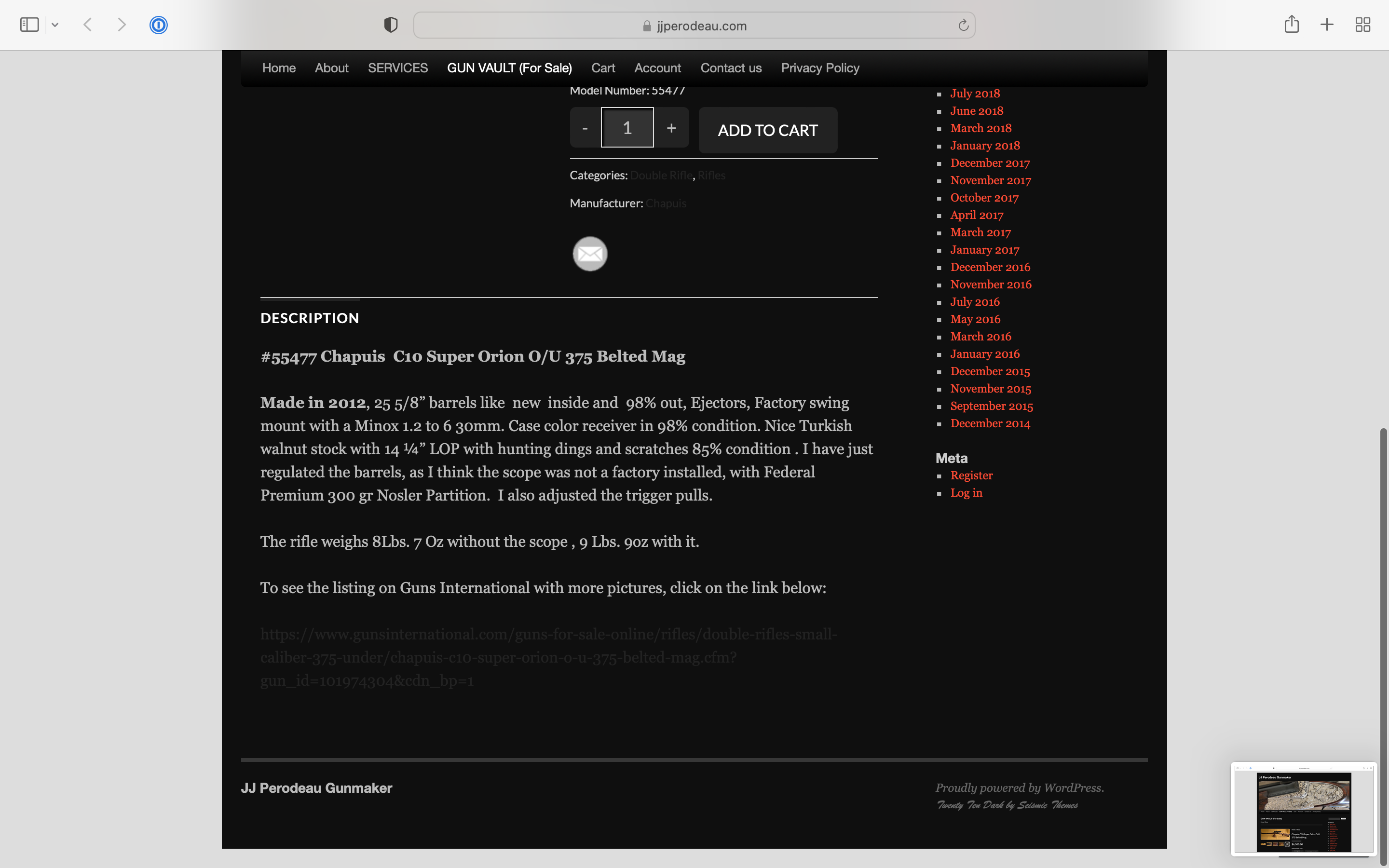Open the November 2015 archive

[991, 389]
